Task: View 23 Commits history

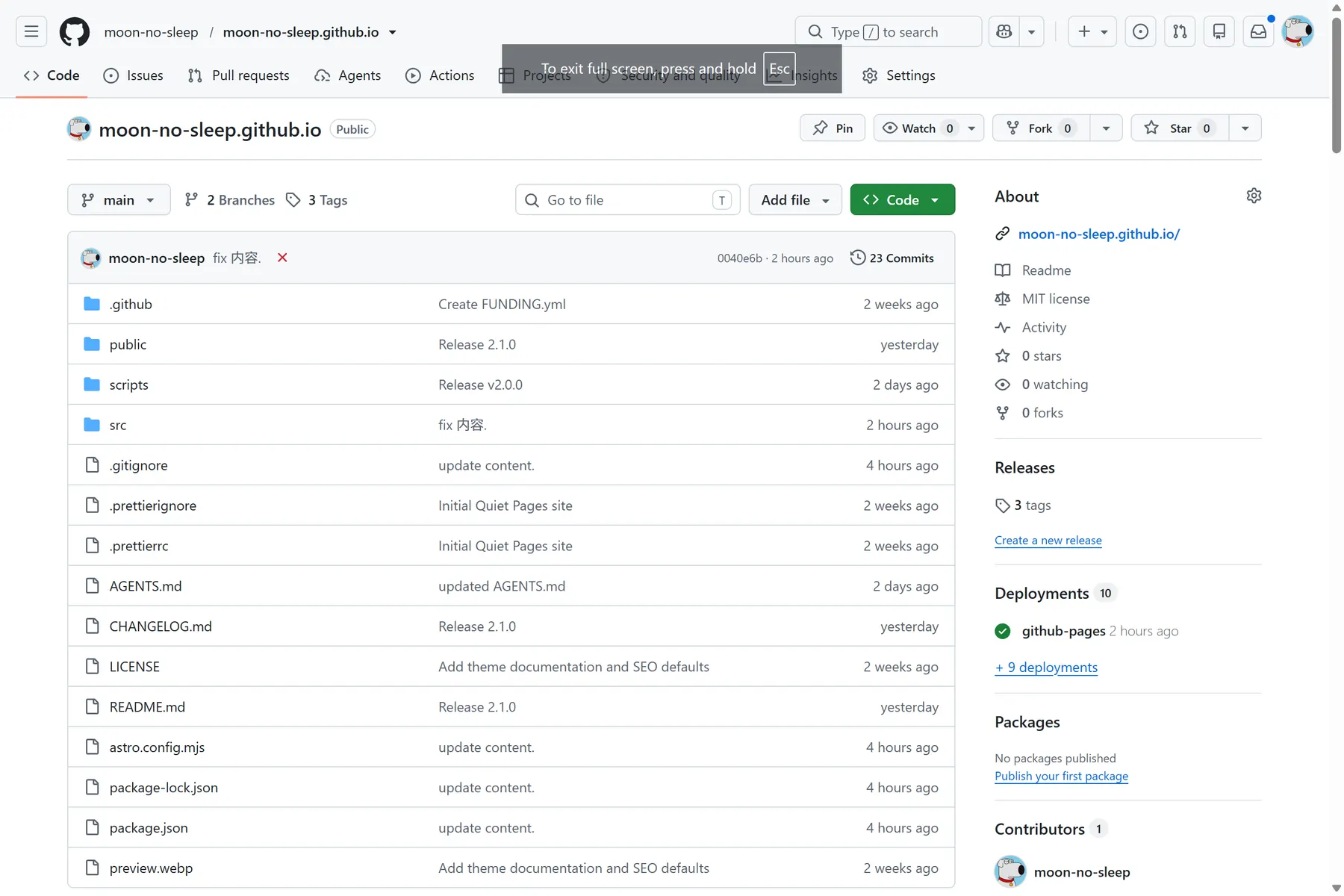Action: click(892, 258)
